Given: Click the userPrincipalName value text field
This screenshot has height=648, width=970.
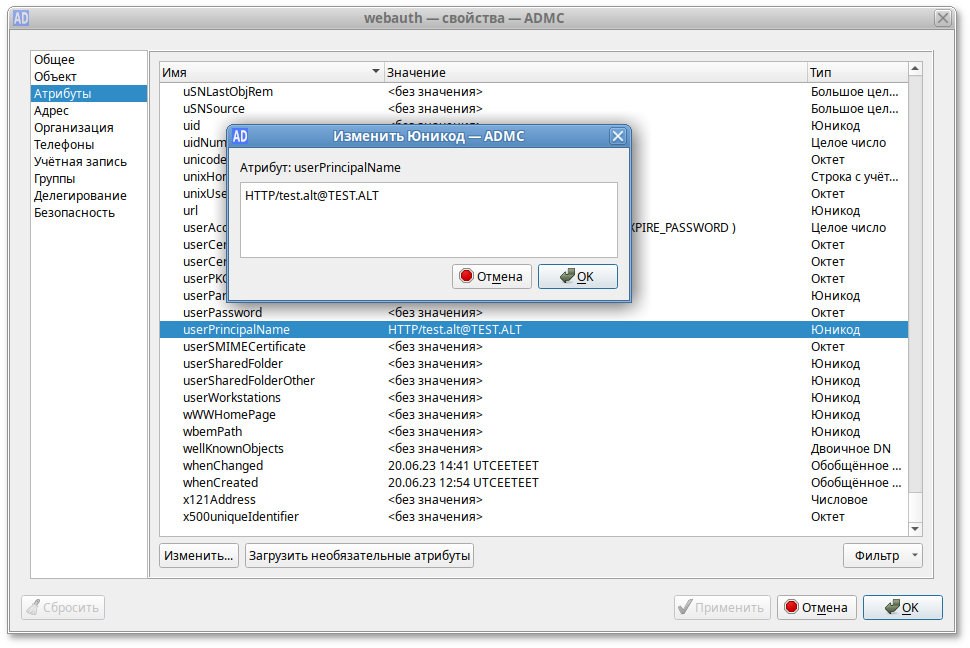Looking at the screenshot, I should pos(428,219).
